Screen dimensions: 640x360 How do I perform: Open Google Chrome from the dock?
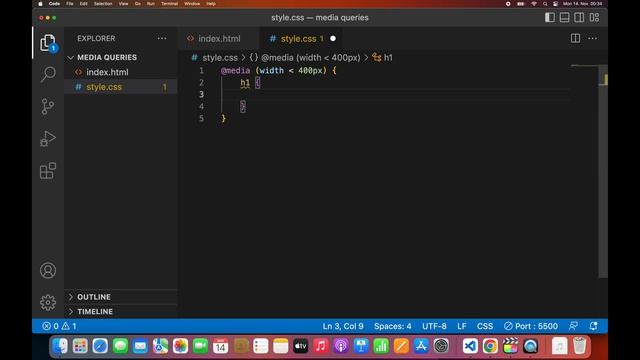pos(490,346)
